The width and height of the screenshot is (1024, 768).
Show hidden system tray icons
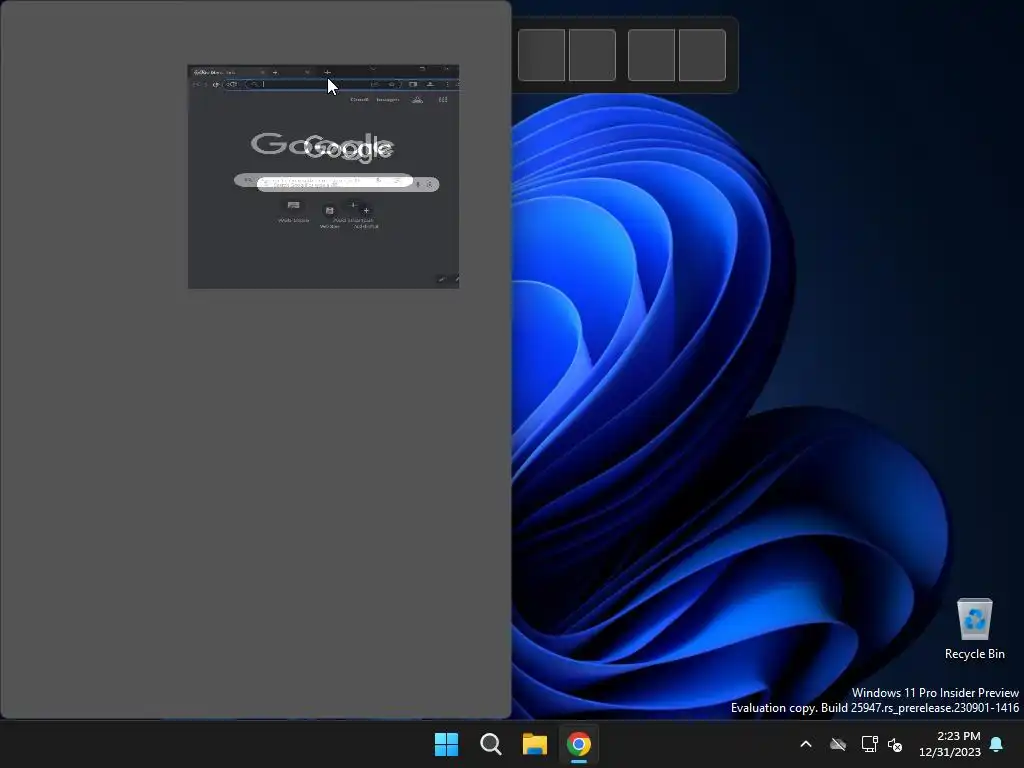806,744
